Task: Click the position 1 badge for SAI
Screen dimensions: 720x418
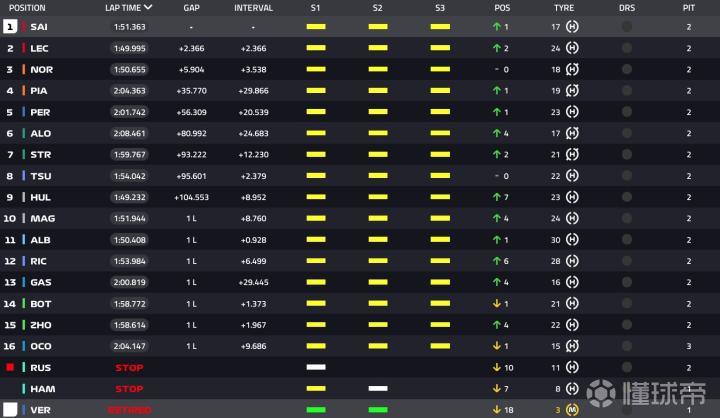Action: 11,27
